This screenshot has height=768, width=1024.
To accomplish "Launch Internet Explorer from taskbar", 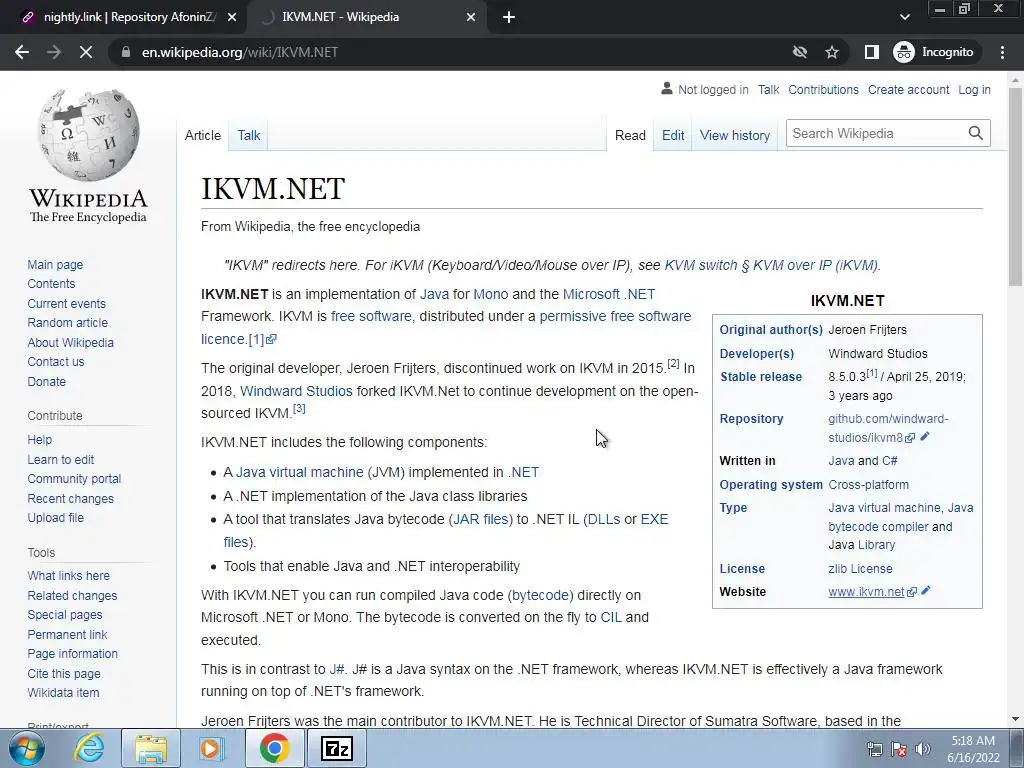I will (x=89, y=748).
